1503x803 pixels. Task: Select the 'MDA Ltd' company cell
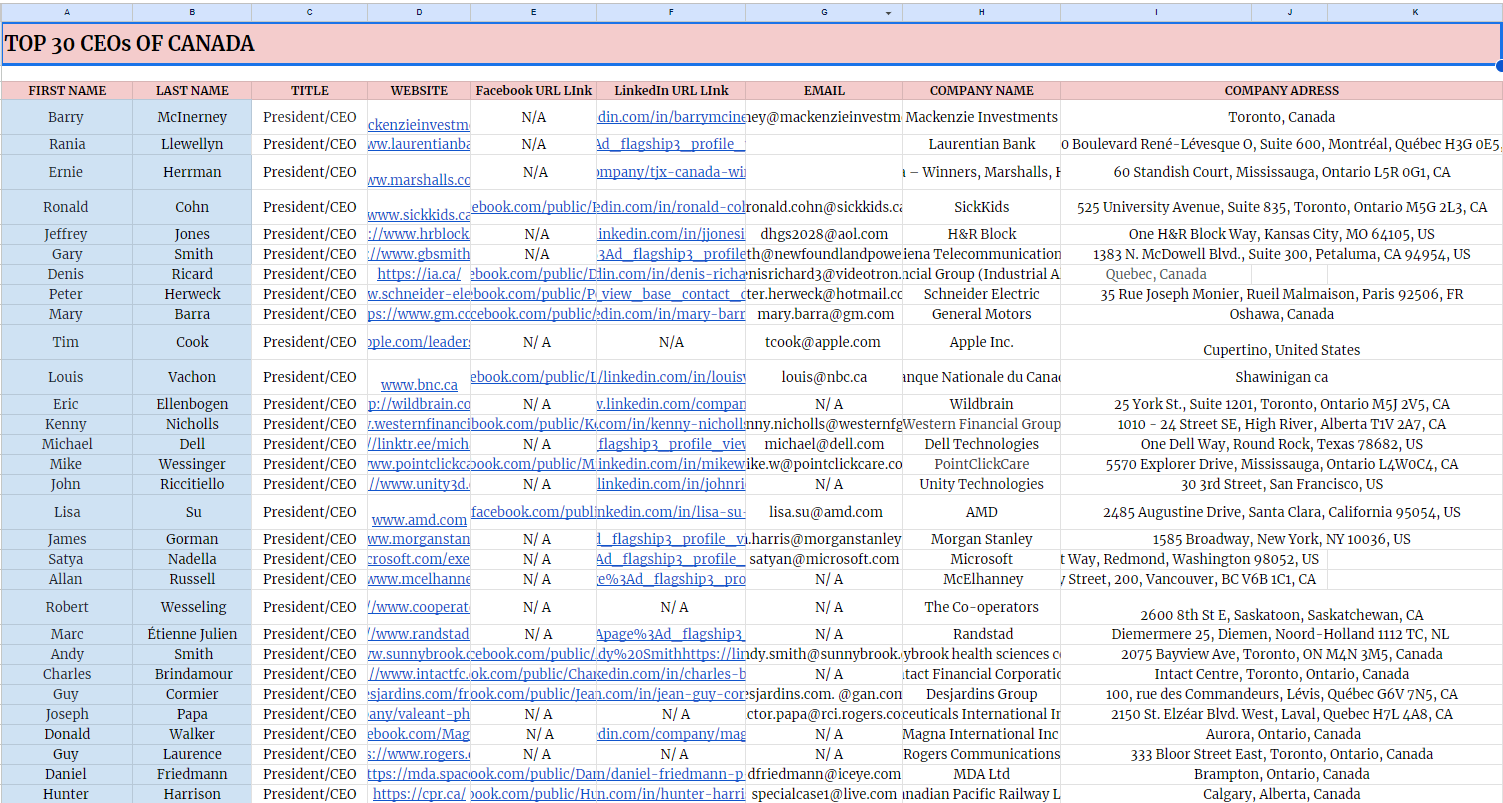click(982, 774)
